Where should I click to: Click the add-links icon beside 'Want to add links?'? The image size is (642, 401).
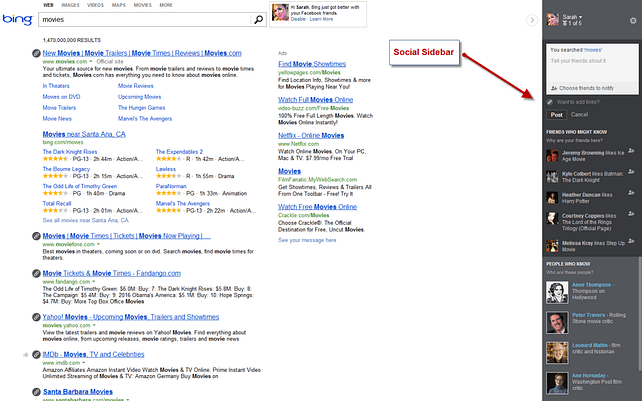550,102
